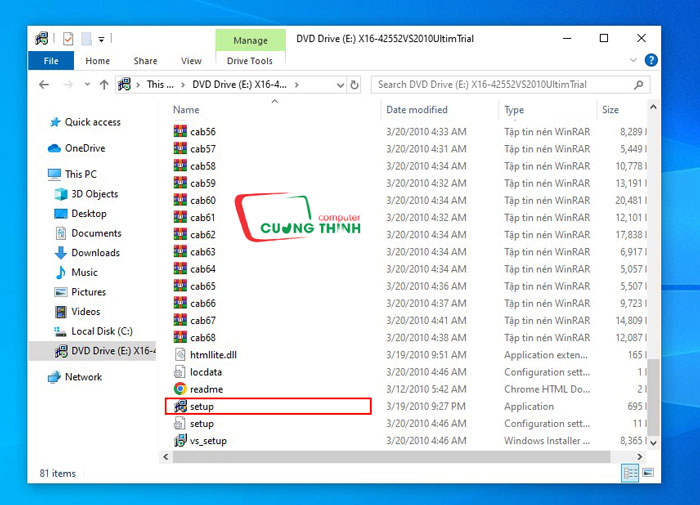Sort files by Name column
Viewport: 700px width, 505px height.
tap(186, 110)
